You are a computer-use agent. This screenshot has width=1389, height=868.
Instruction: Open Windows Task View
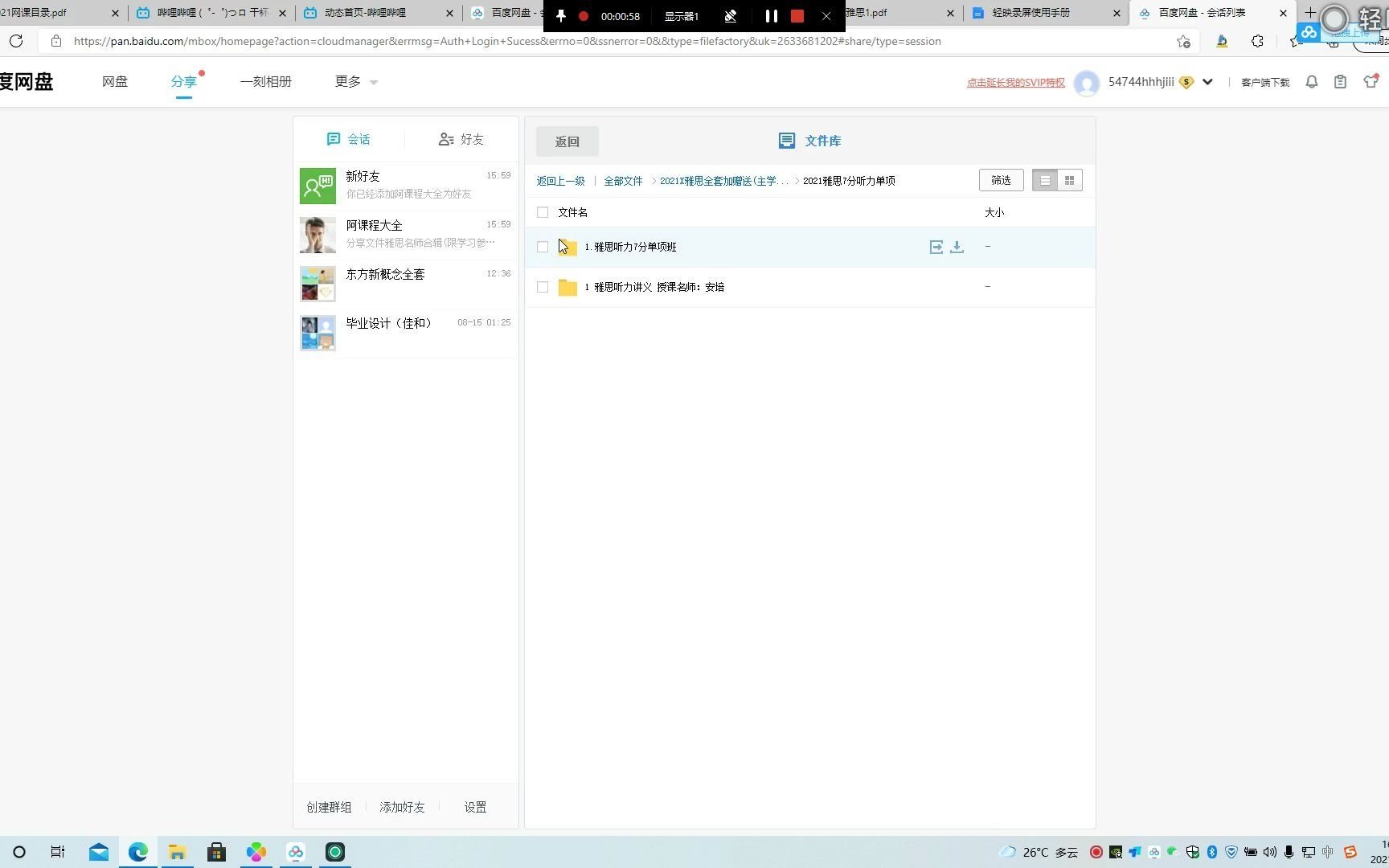(58, 852)
